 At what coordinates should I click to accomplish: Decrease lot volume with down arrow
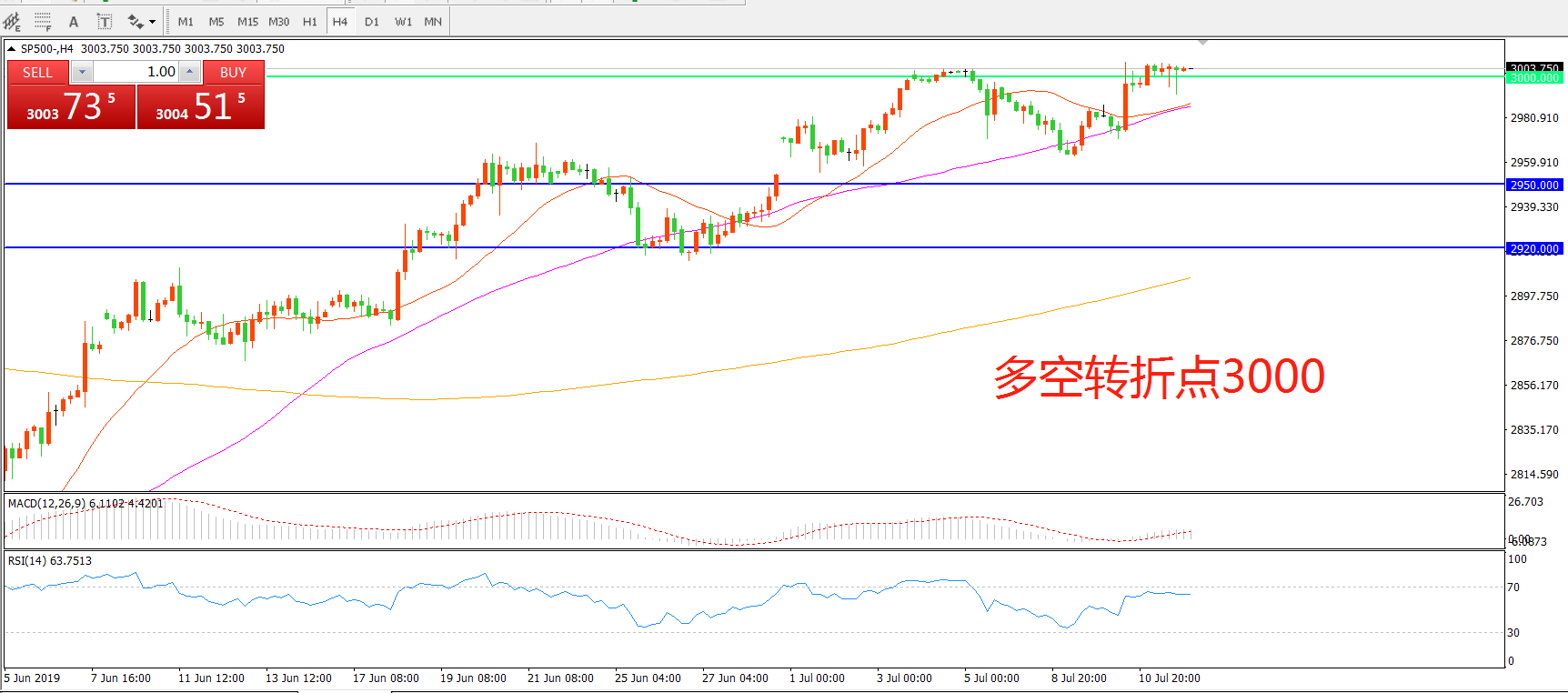click(x=82, y=72)
